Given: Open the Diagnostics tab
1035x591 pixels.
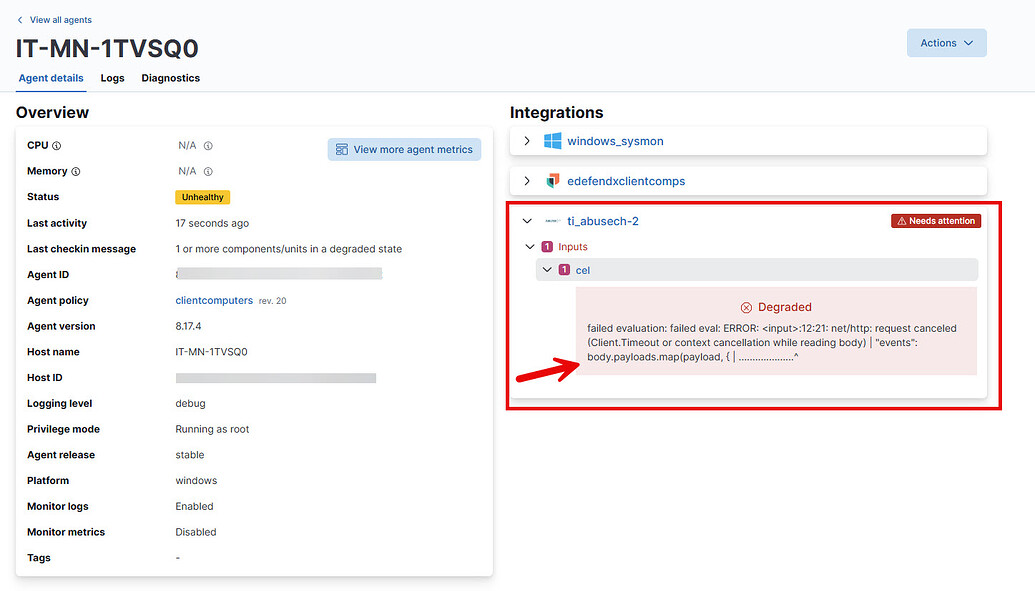Looking at the screenshot, I should (x=170, y=77).
